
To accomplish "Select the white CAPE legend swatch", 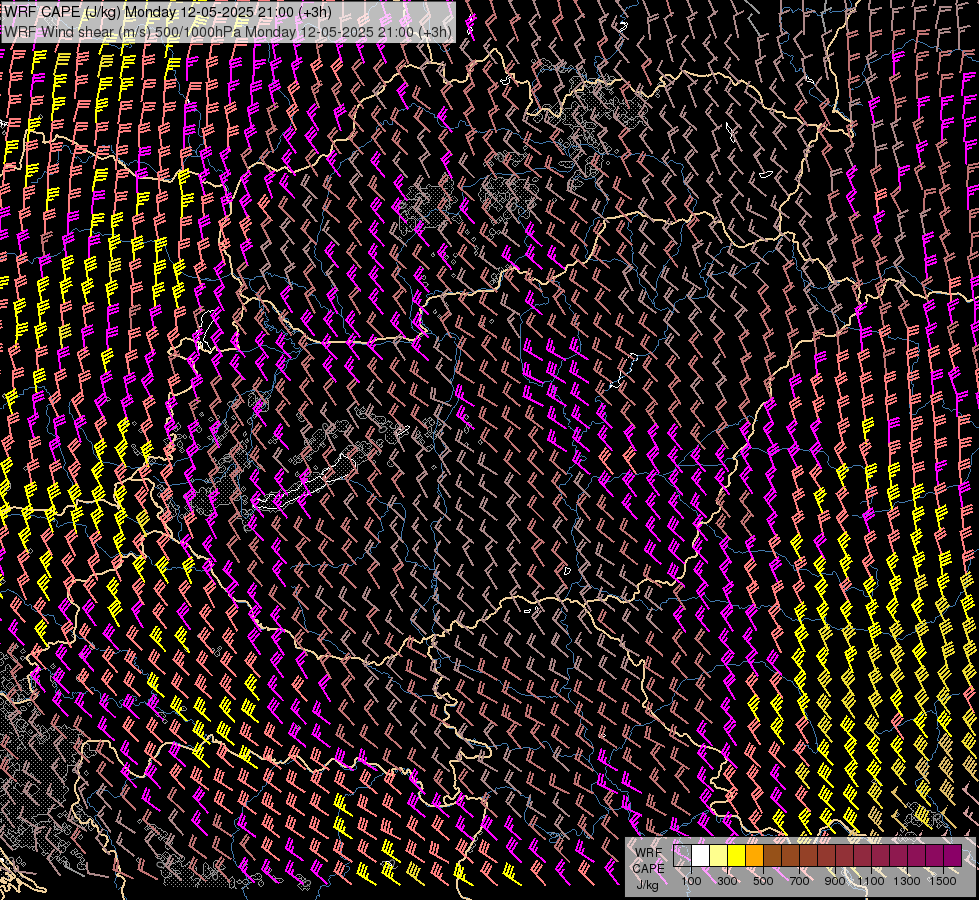I will click(x=701, y=855).
